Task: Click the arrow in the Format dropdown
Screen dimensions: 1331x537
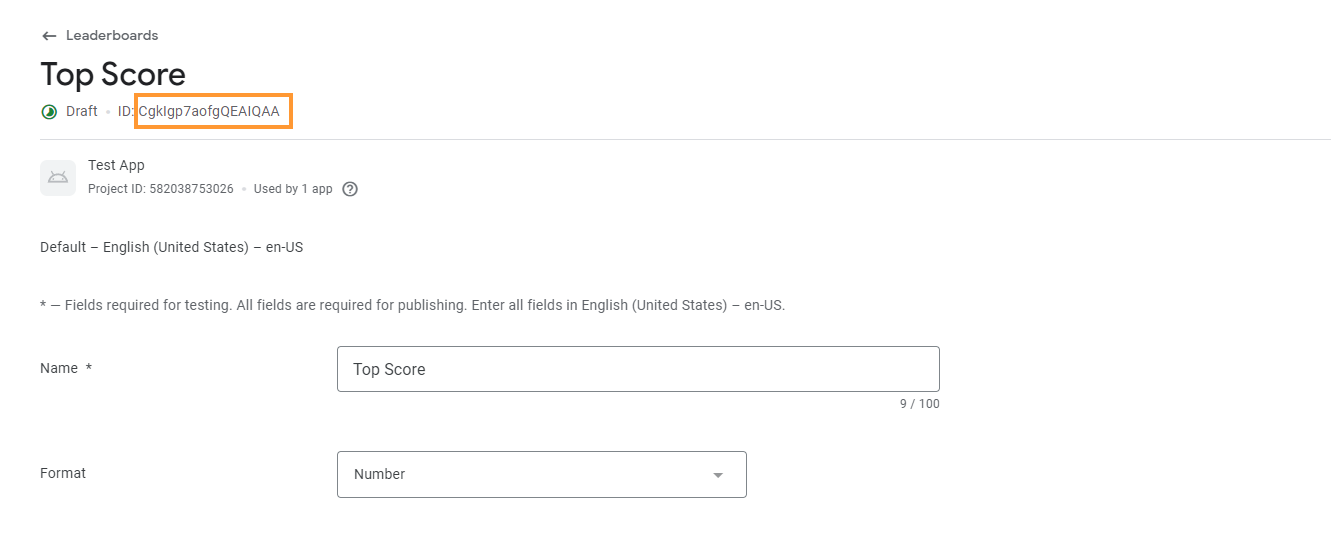Action: coord(717,475)
